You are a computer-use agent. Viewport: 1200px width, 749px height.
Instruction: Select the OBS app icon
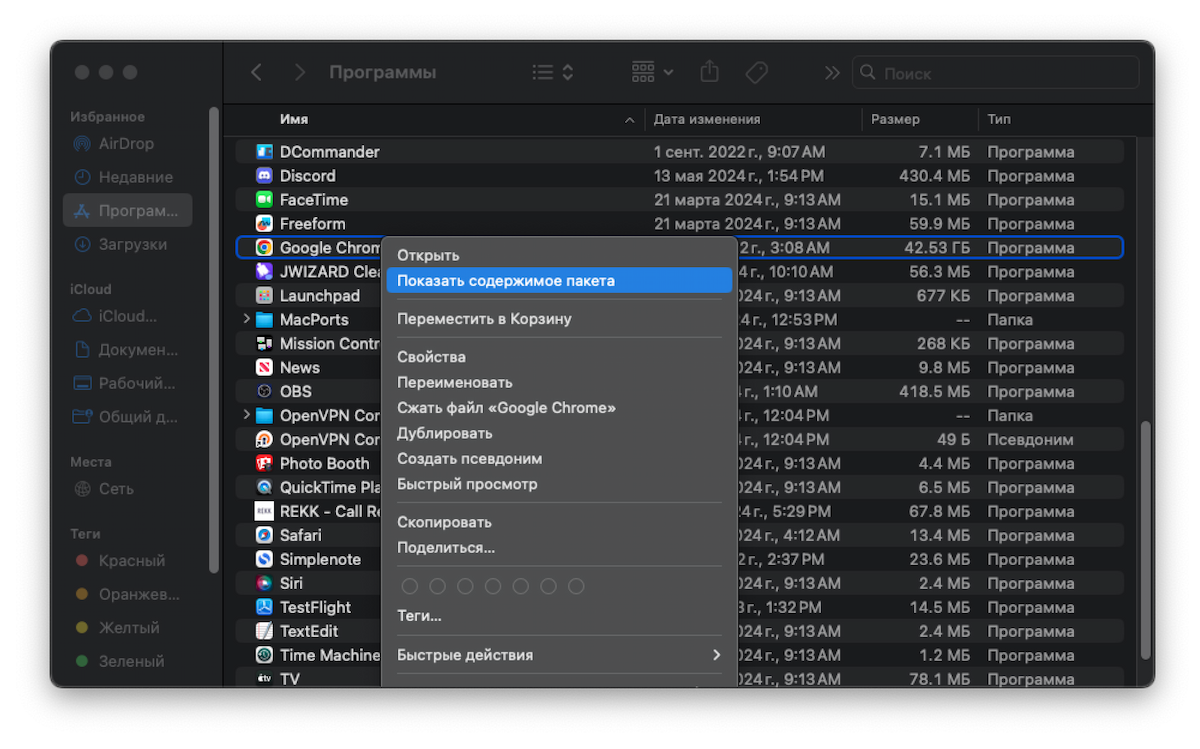click(x=264, y=392)
